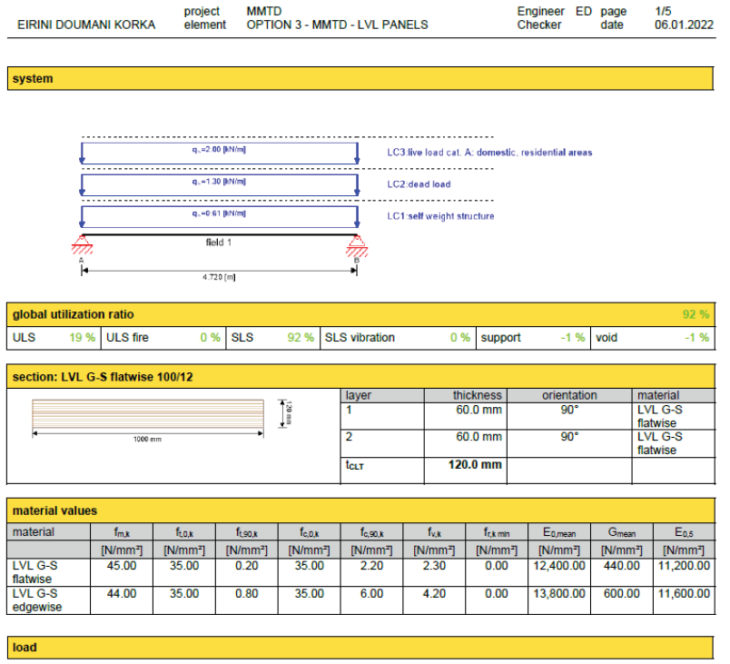Click the 'tCLT' row label

click(354, 465)
